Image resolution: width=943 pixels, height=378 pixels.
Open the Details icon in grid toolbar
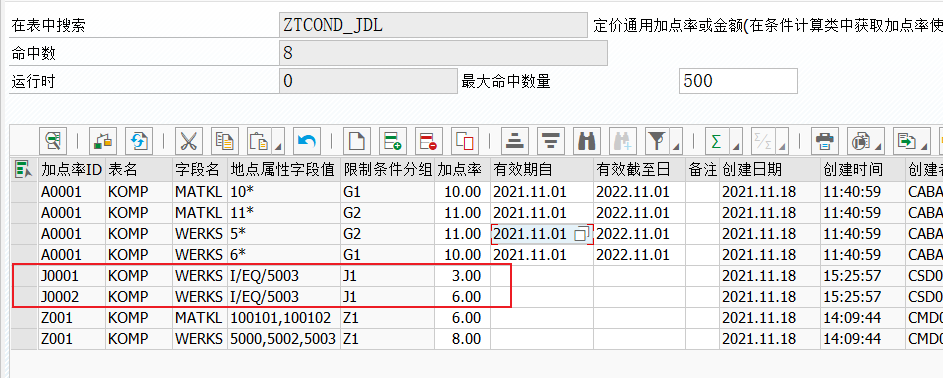tap(53, 142)
